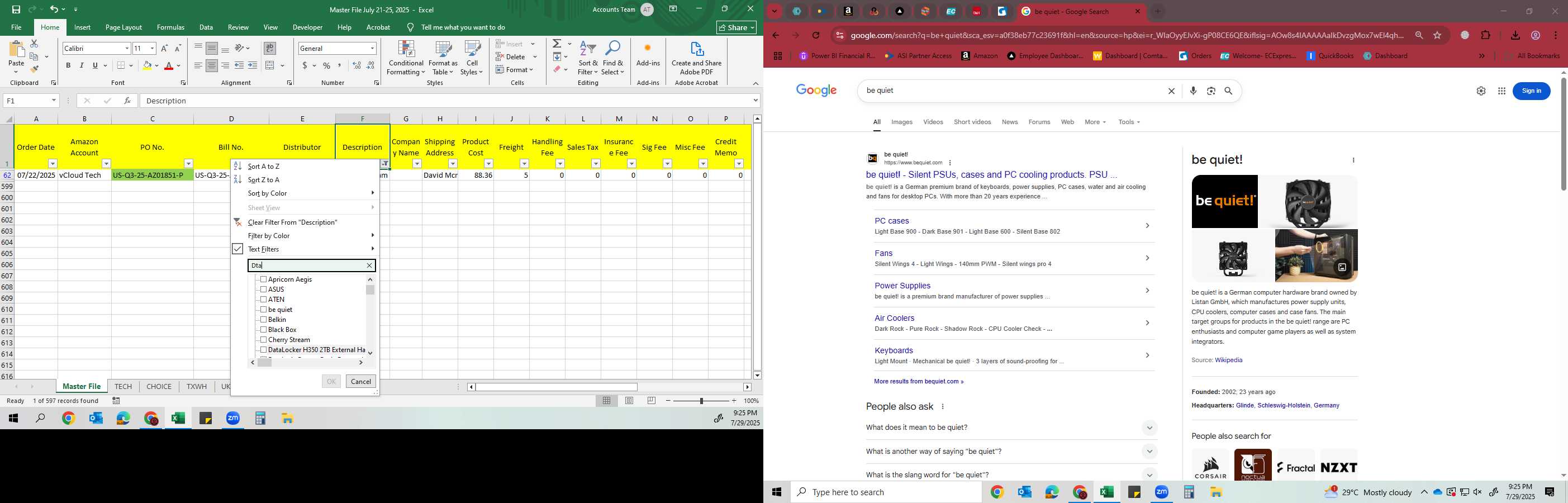This screenshot has height=503, width=1568.
Task: Click the Excel Share button
Action: tap(737, 27)
